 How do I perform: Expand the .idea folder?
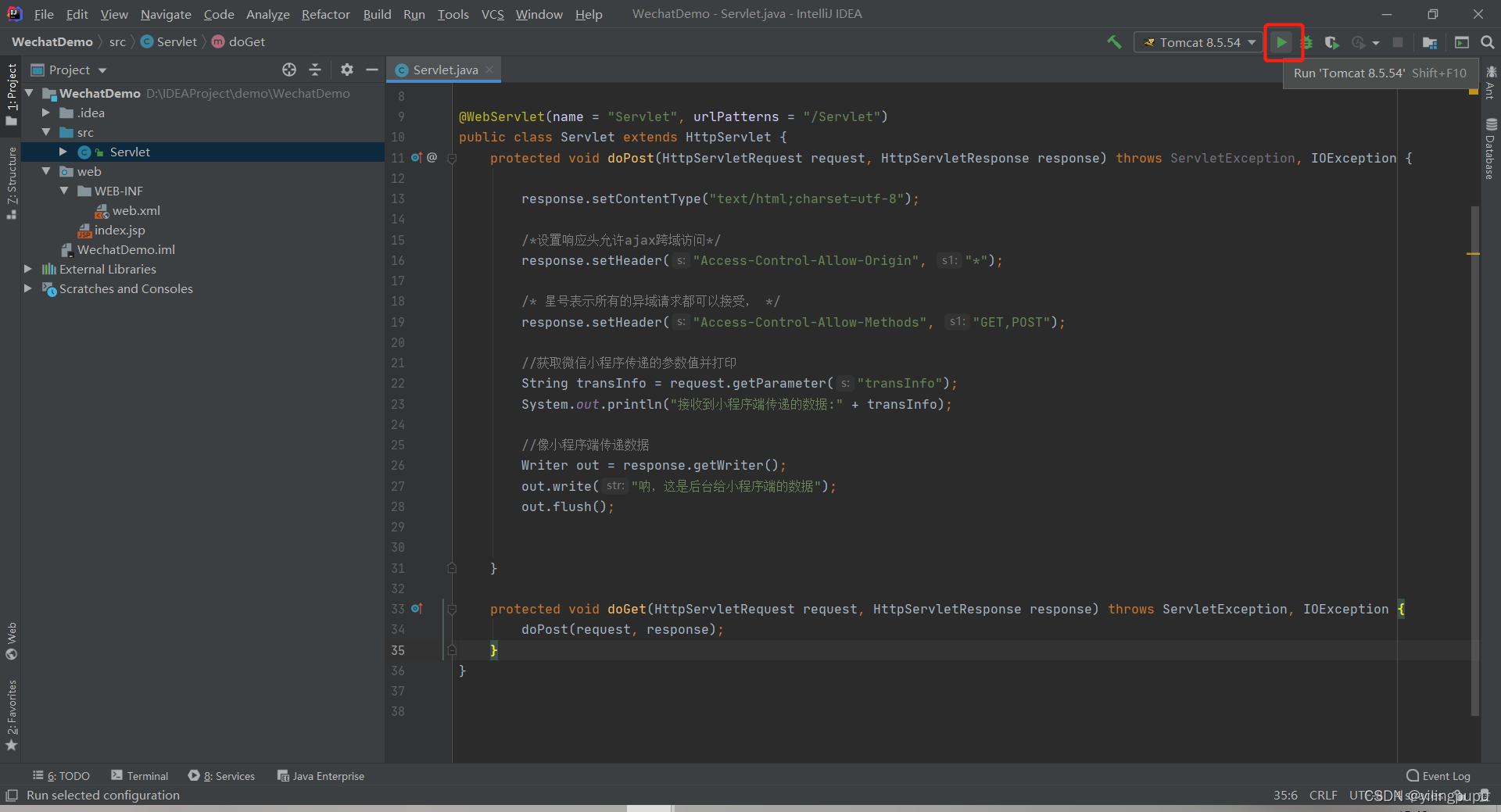[x=46, y=113]
